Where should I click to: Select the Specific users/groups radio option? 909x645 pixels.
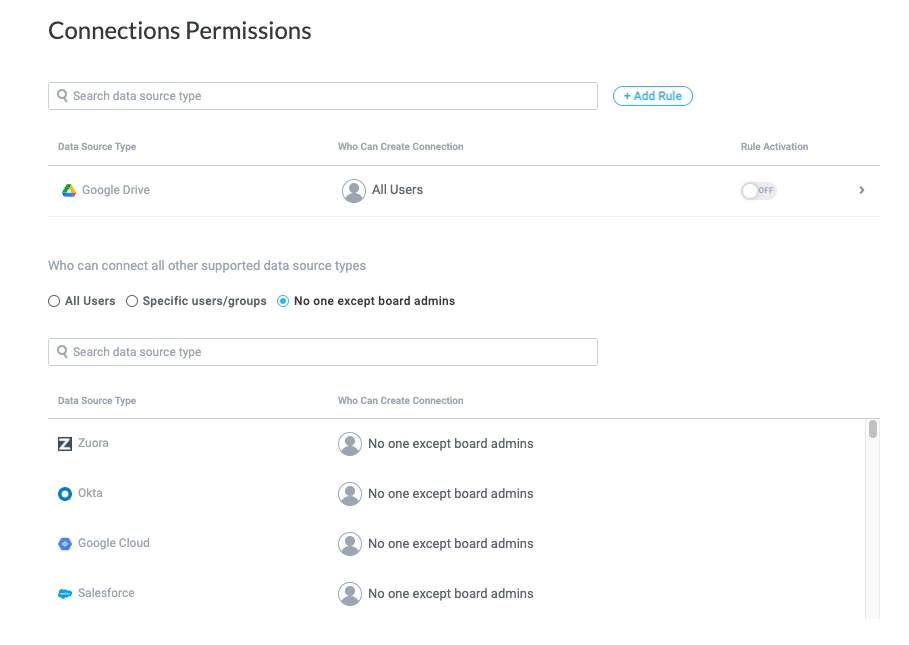coord(132,301)
